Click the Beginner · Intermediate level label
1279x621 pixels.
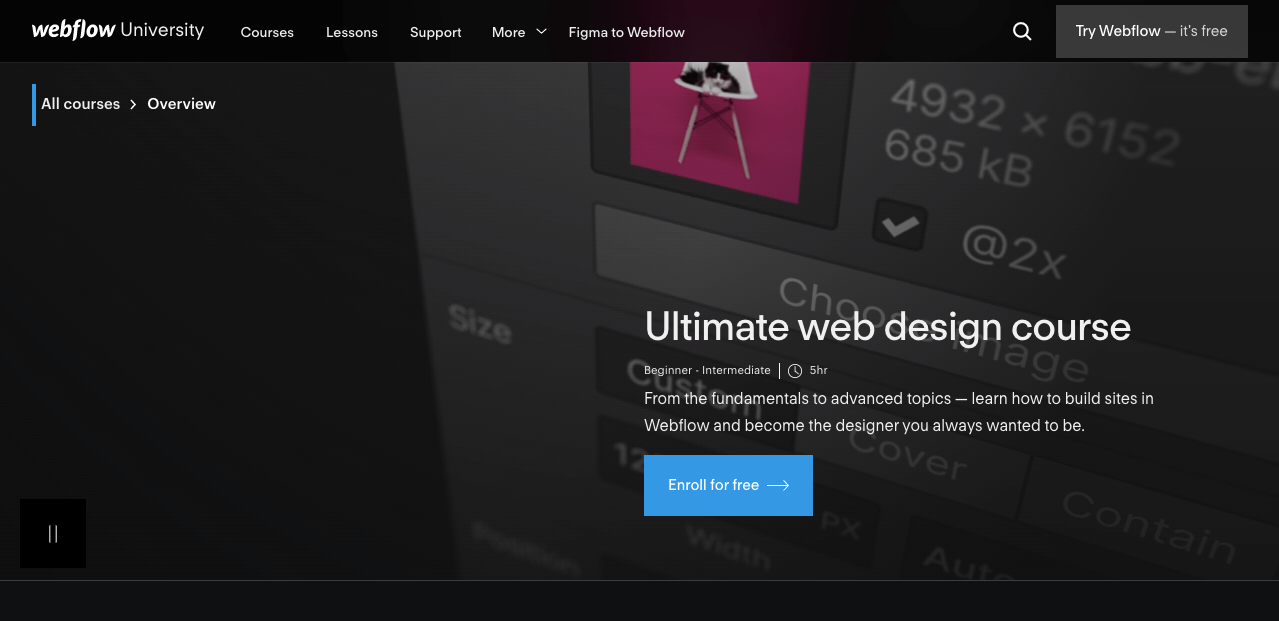tap(707, 370)
